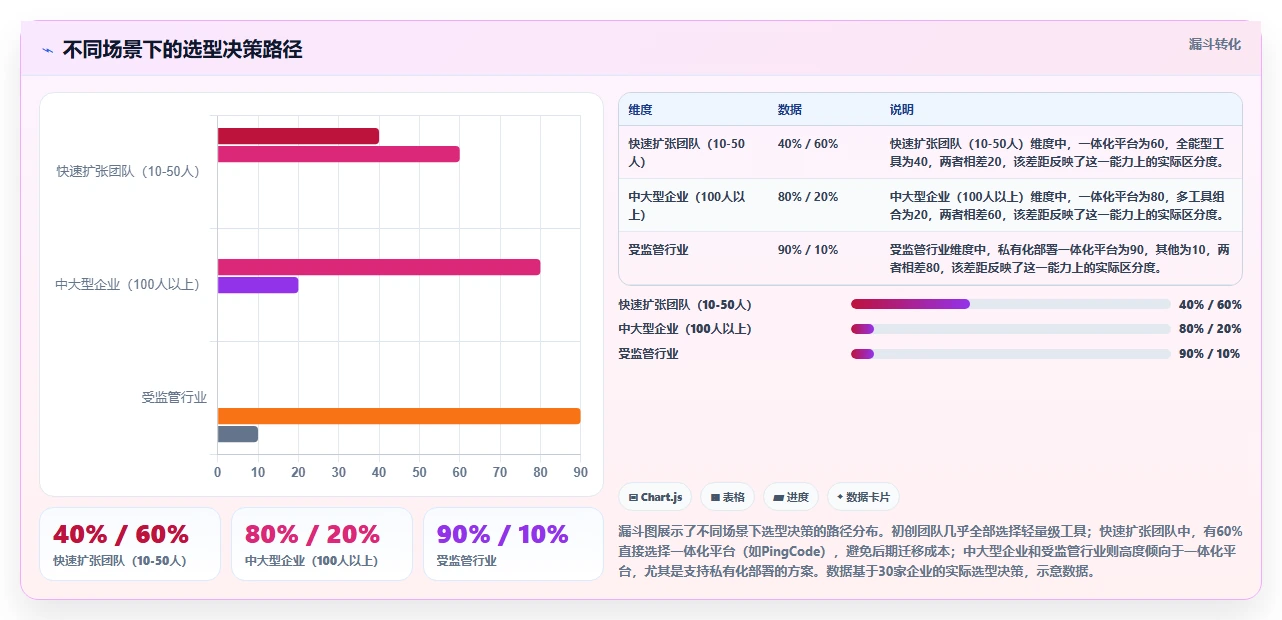This screenshot has height=620, width=1282.
Task: Open the 40% / 60% data card
Action: pyautogui.click(x=130, y=544)
